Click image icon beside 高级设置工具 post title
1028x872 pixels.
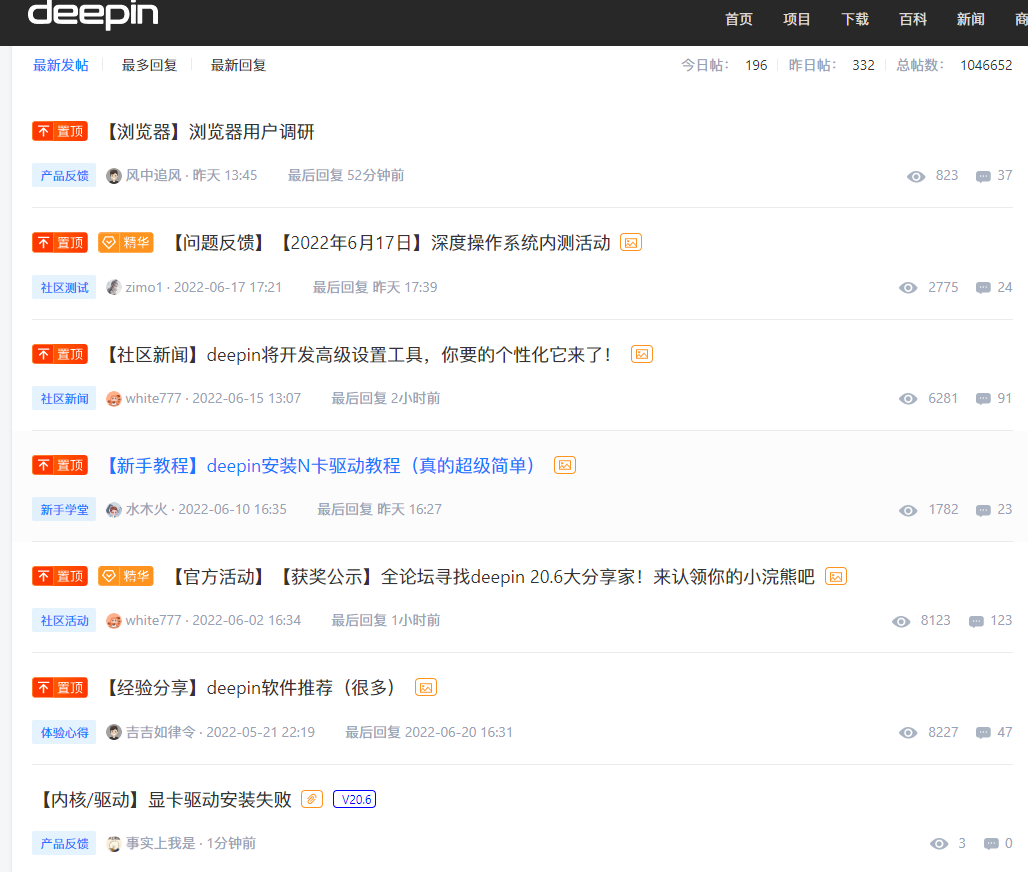tap(642, 354)
